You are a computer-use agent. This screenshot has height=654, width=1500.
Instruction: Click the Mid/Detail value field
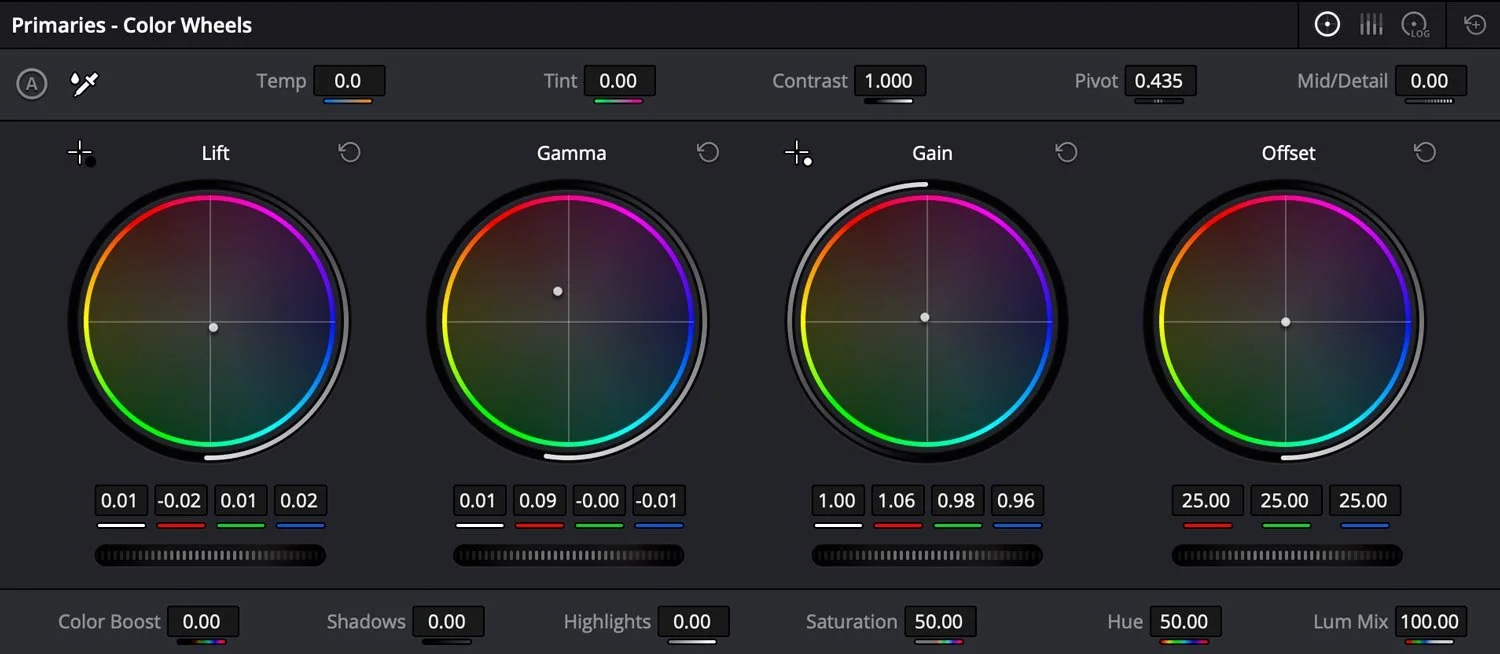click(1431, 81)
